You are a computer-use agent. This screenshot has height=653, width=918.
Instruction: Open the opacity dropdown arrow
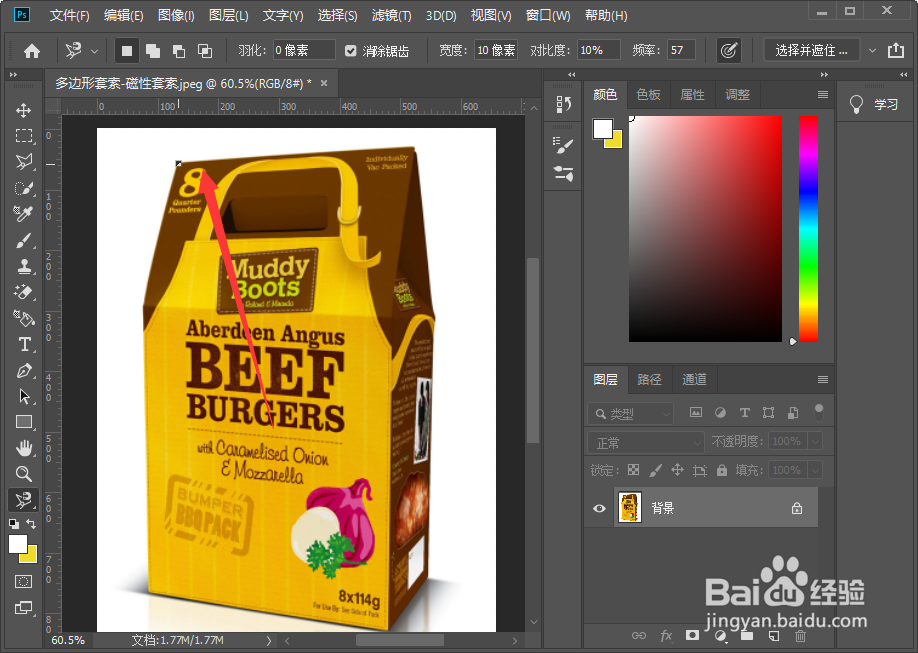pyautogui.click(x=816, y=441)
